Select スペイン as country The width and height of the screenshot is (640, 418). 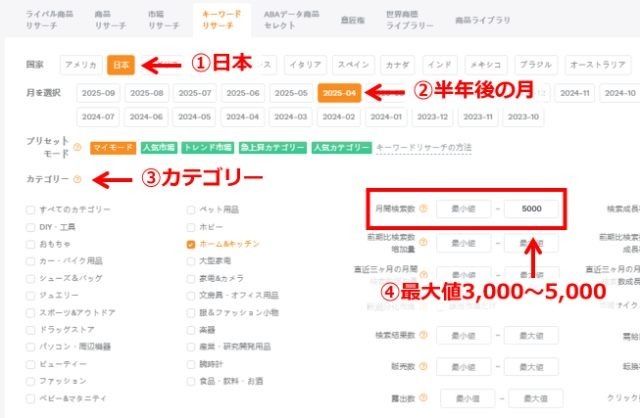click(353, 65)
